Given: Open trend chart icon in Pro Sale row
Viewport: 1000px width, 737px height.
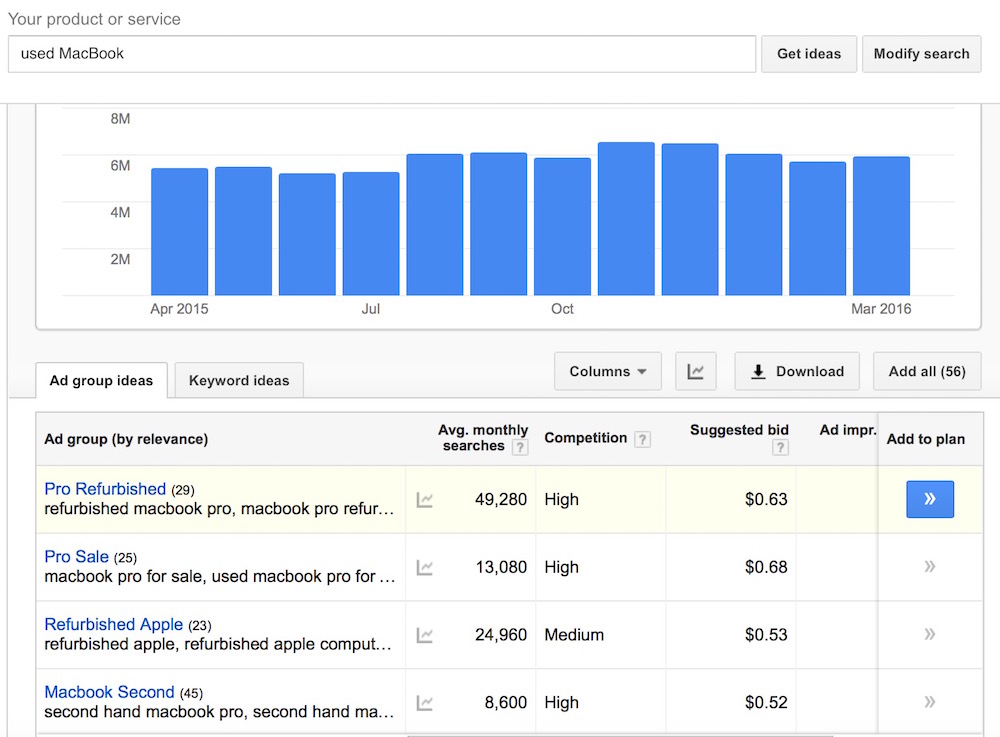Looking at the screenshot, I should pyautogui.click(x=425, y=567).
